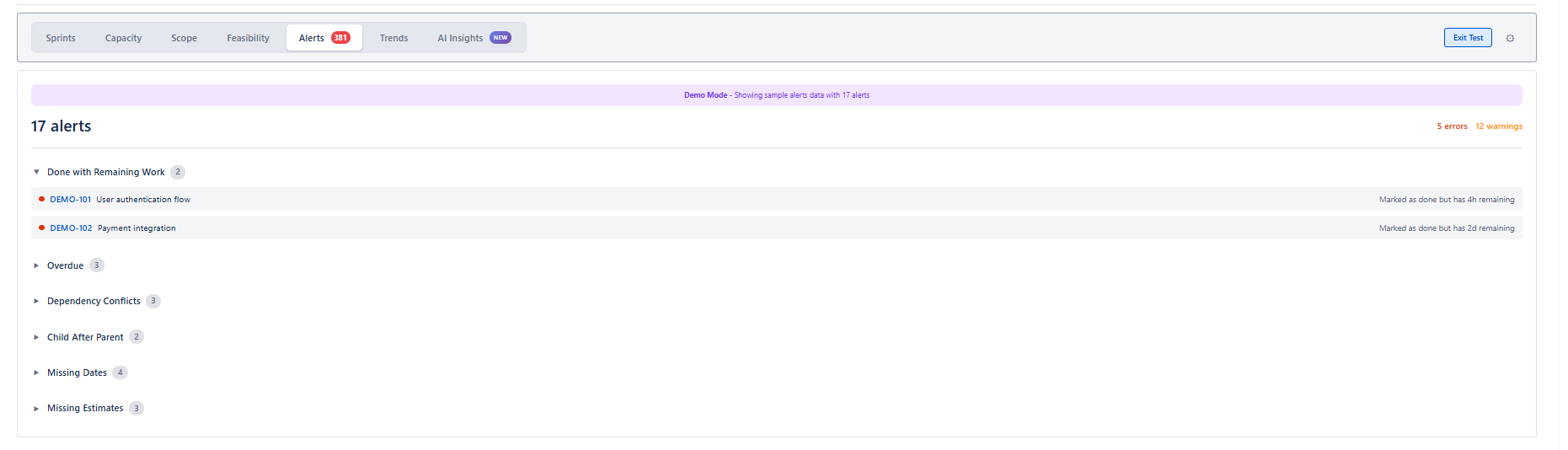Click the NEW badge on AI Insights
This screenshot has height=450, width=1568.
(x=500, y=38)
